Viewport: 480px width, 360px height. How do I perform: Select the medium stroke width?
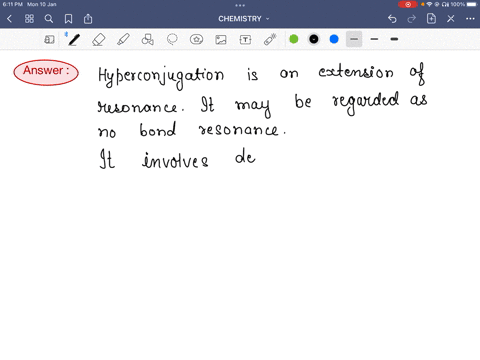pos(374,39)
